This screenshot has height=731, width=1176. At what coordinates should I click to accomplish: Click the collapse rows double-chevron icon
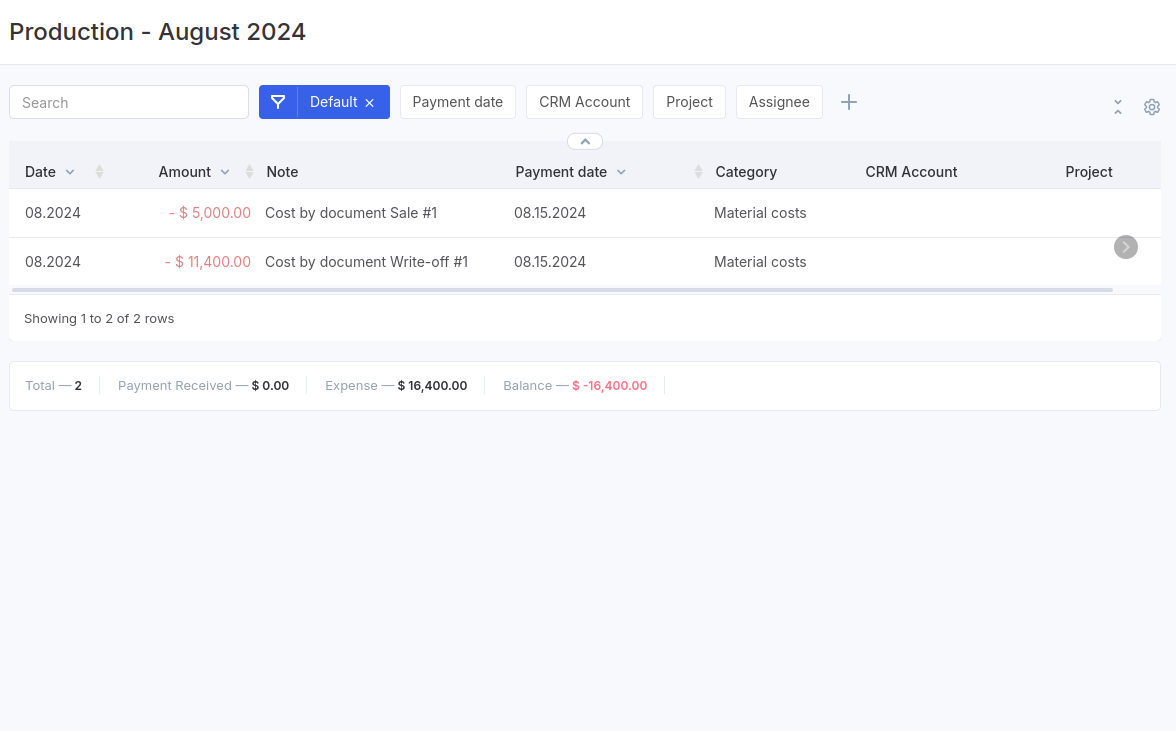tap(1118, 107)
